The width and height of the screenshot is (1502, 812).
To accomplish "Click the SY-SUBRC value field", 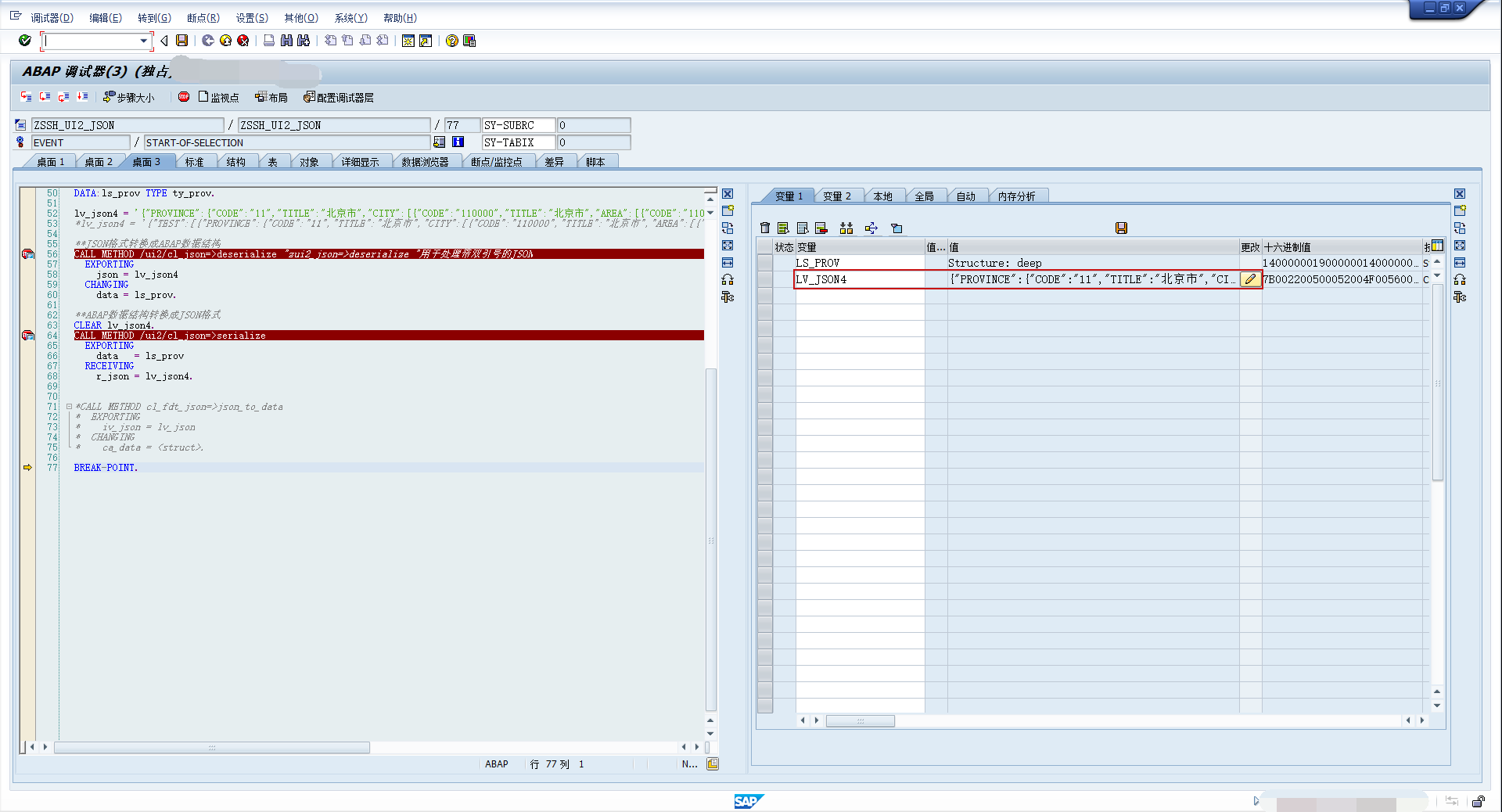I will coord(594,125).
